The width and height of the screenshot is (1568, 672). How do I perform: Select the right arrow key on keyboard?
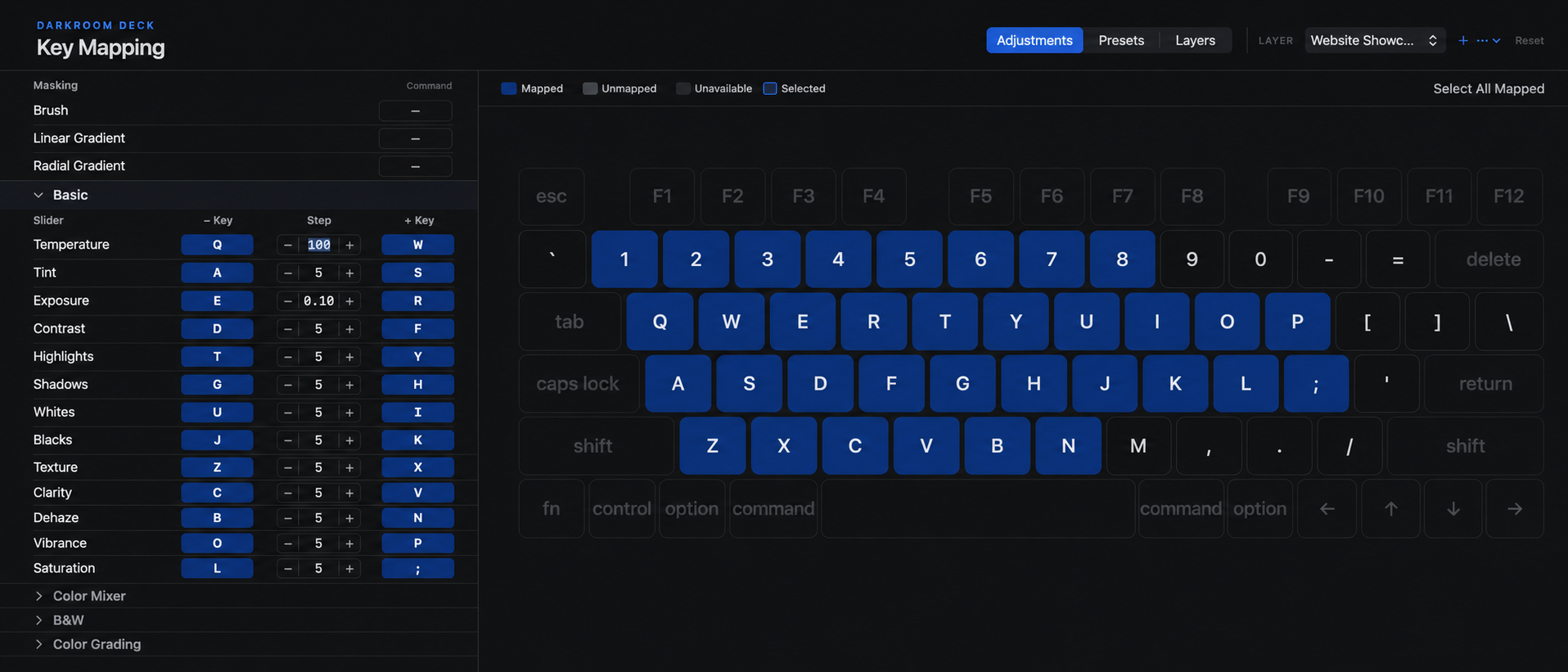pyautogui.click(x=1515, y=508)
